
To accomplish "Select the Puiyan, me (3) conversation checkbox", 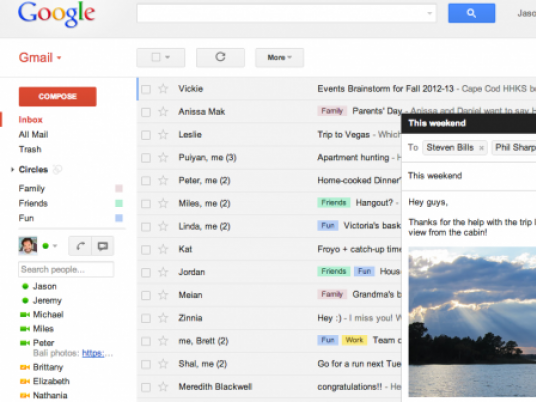I will (x=146, y=158).
